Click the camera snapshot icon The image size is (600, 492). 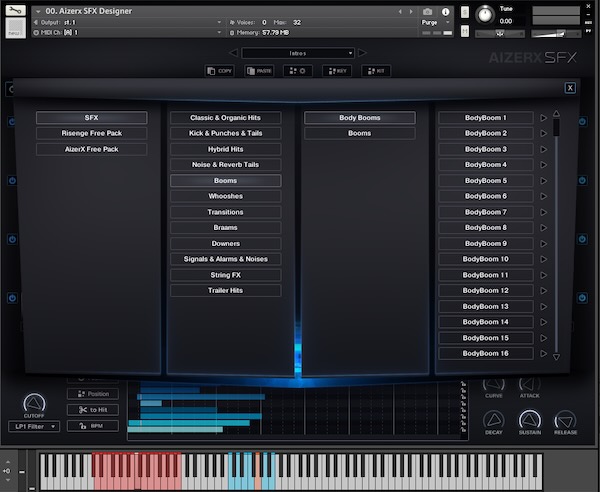point(427,12)
